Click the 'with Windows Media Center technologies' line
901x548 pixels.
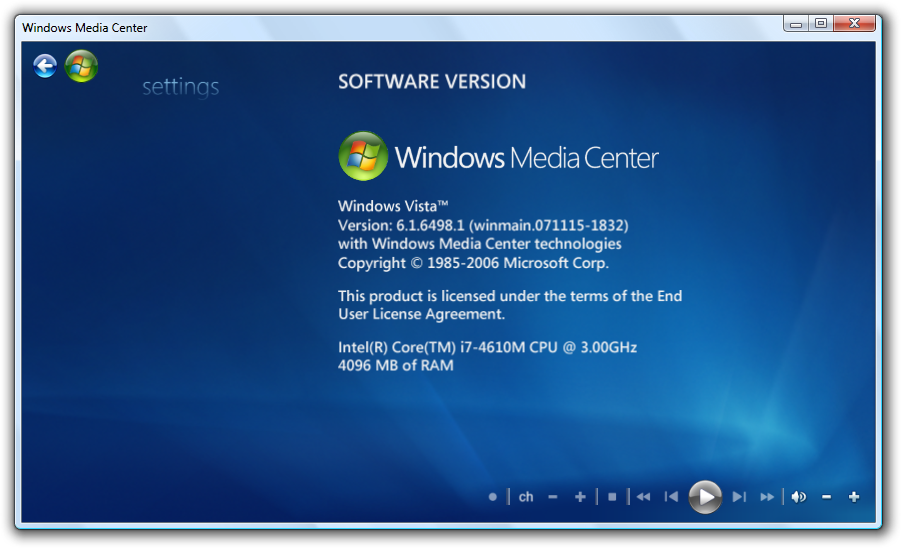(x=480, y=244)
